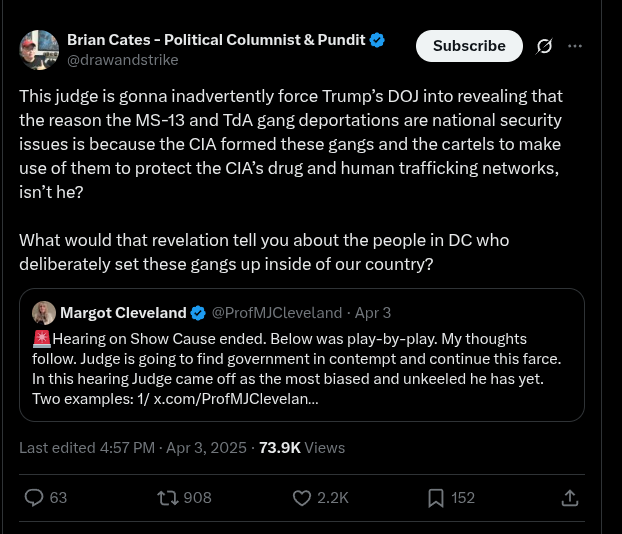622x534 pixels.
Task: Click the @ProfMJCleveland handle
Action: pyautogui.click(x=276, y=313)
